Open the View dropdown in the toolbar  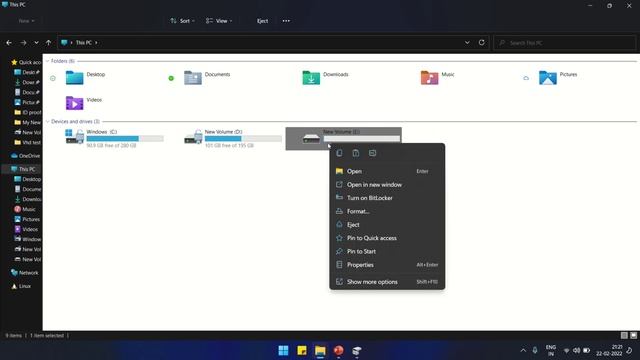219,21
